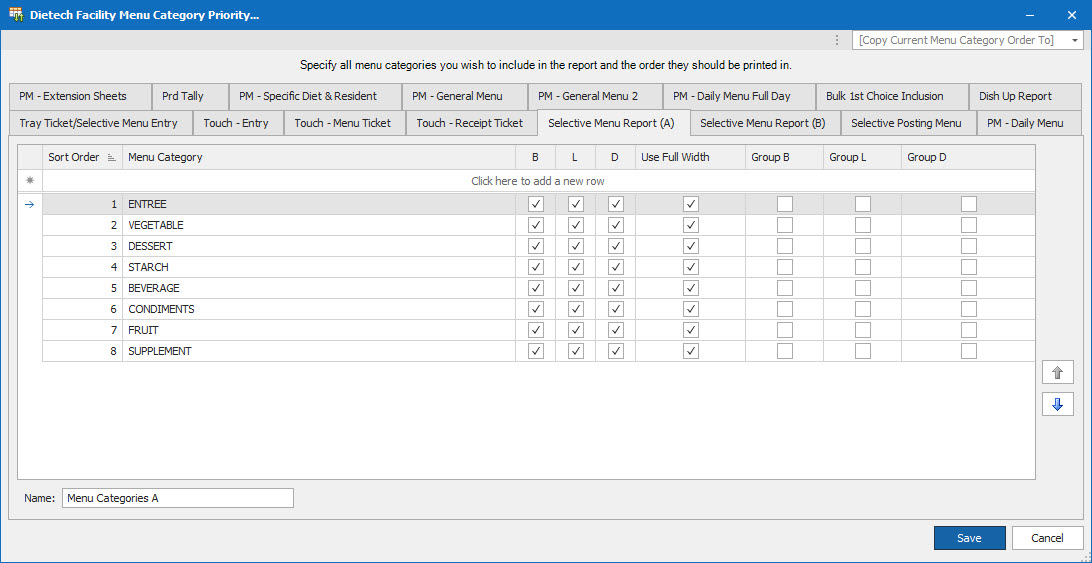
Task: Enable Group B for BEVERAGE
Action: click(x=785, y=288)
